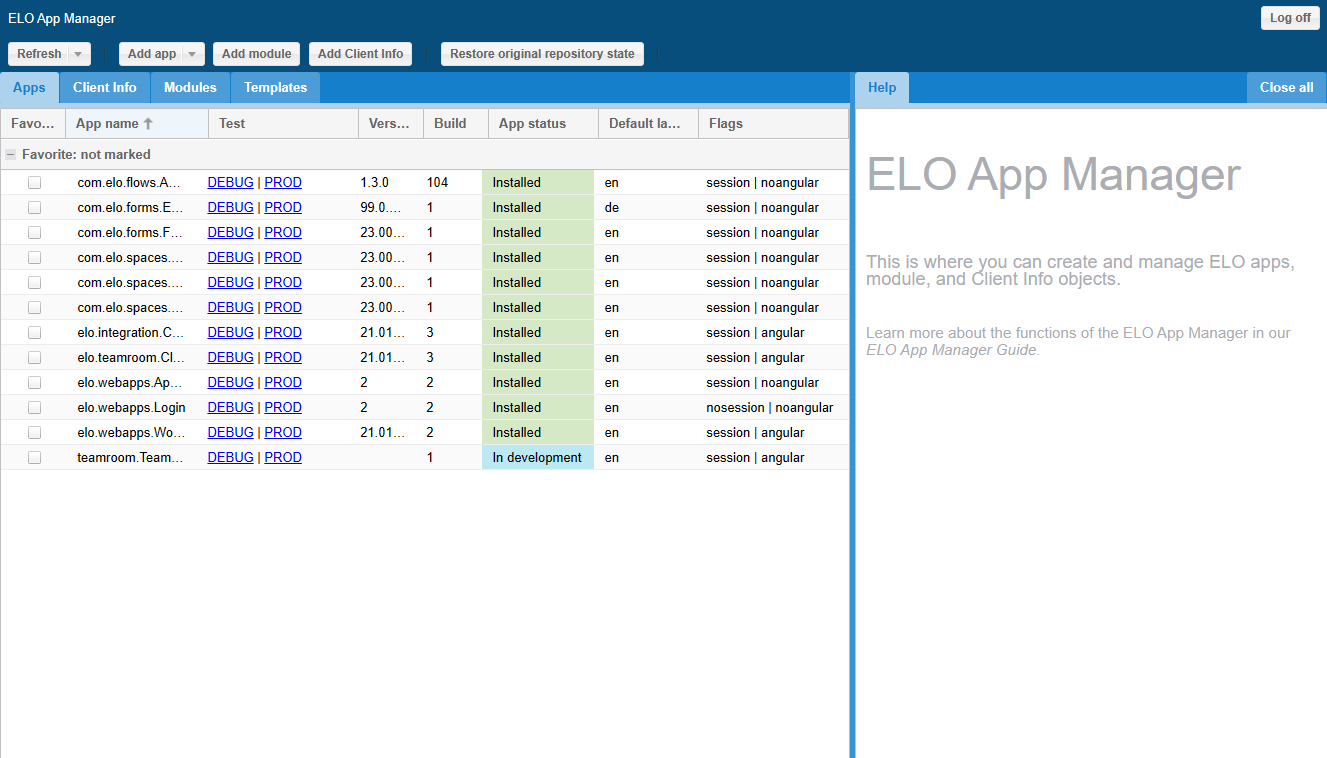Click the Add Client Info button
This screenshot has width=1327, height=758.
pos(360,54)
